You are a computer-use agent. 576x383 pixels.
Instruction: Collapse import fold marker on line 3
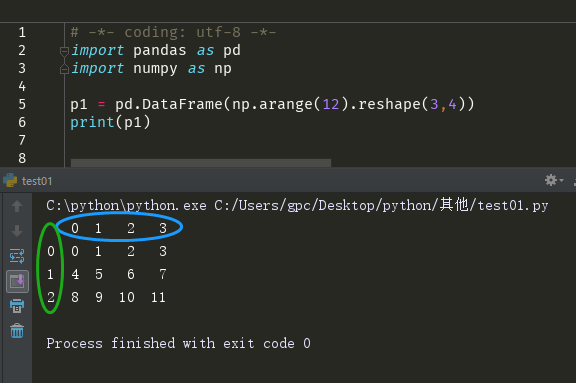pyautogui.click(x=64, y=69)
